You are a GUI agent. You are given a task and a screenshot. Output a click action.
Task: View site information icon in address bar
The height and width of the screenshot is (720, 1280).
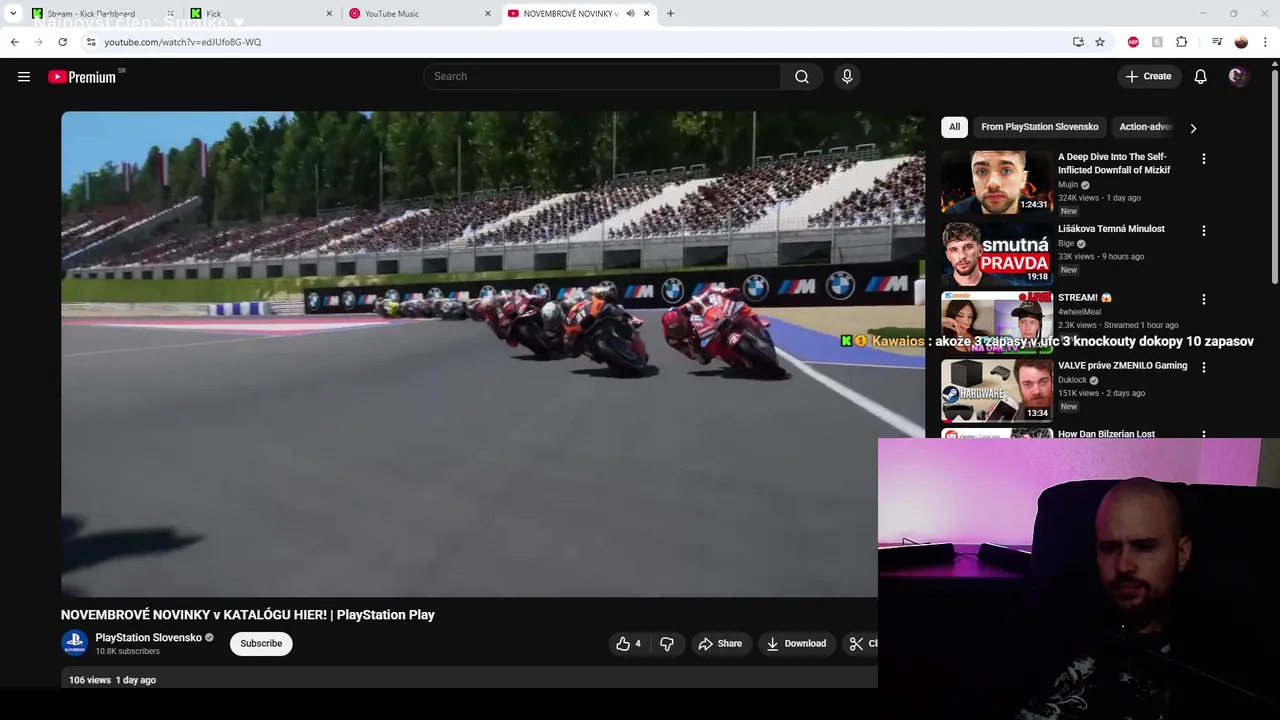tap(91, 42)
